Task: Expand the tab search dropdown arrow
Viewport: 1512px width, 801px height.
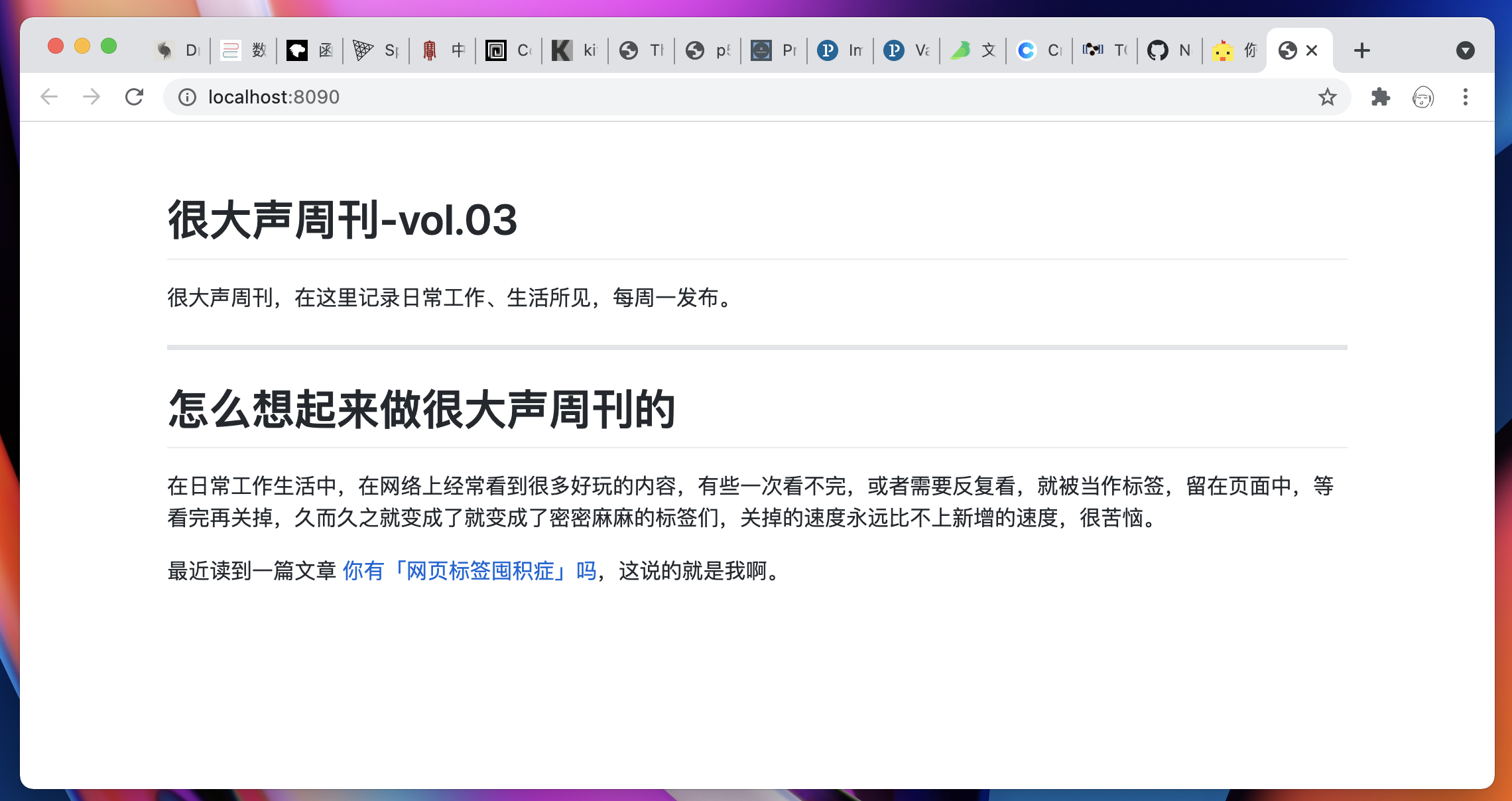Action: coord(1466,50)
